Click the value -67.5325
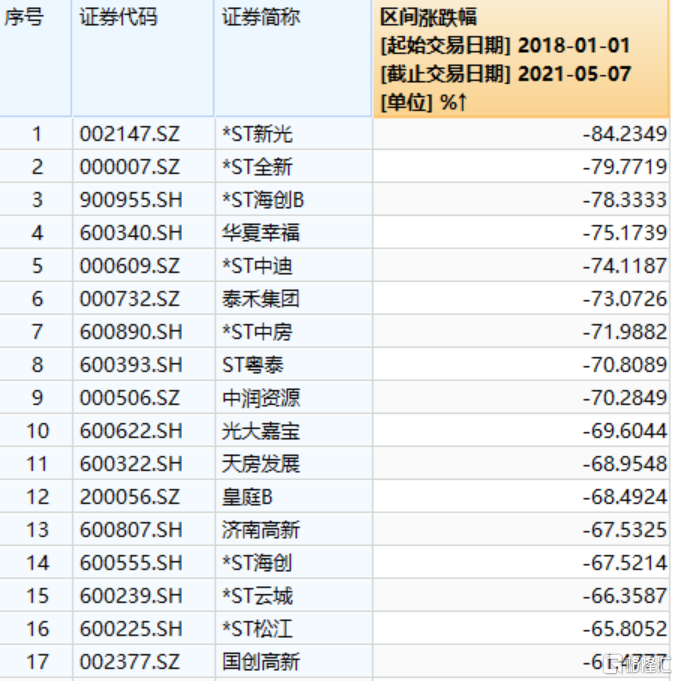 [625, 530]
